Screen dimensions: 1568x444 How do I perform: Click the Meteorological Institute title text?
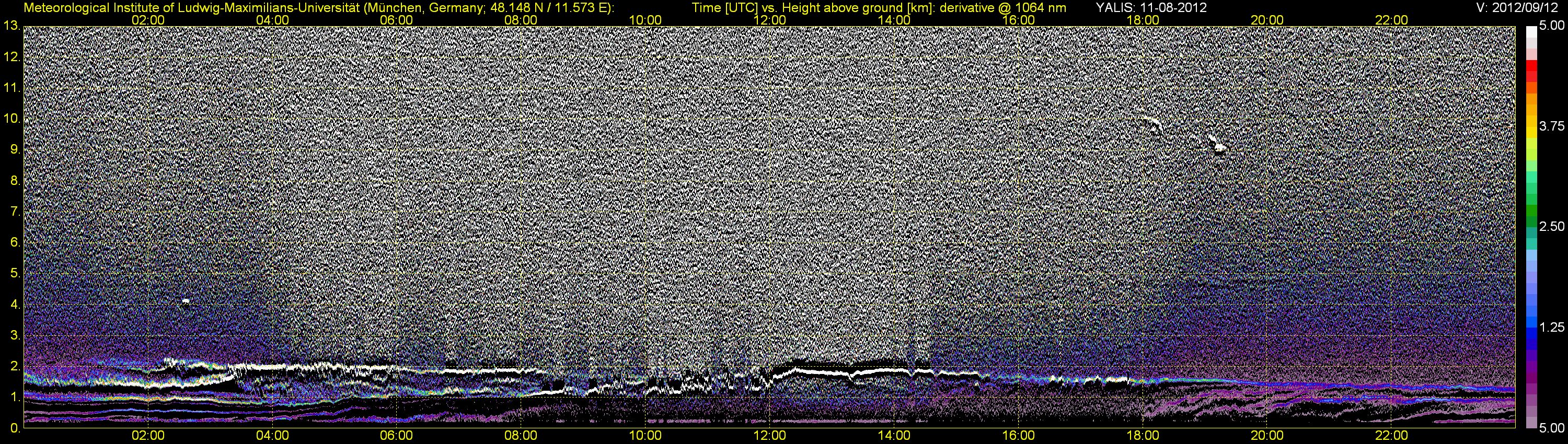coord(319,8)
